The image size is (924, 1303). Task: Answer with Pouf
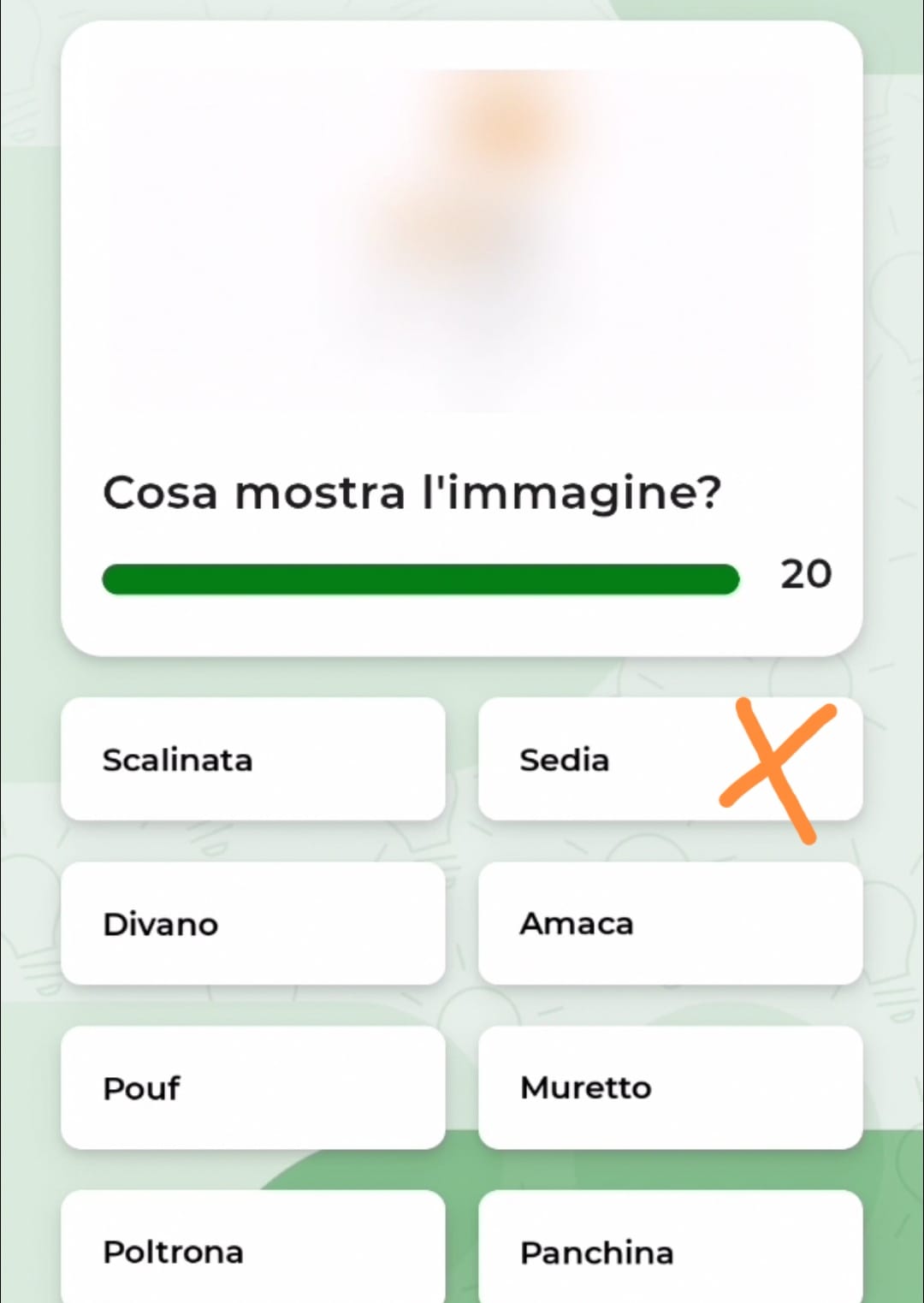click(252, 1087)
